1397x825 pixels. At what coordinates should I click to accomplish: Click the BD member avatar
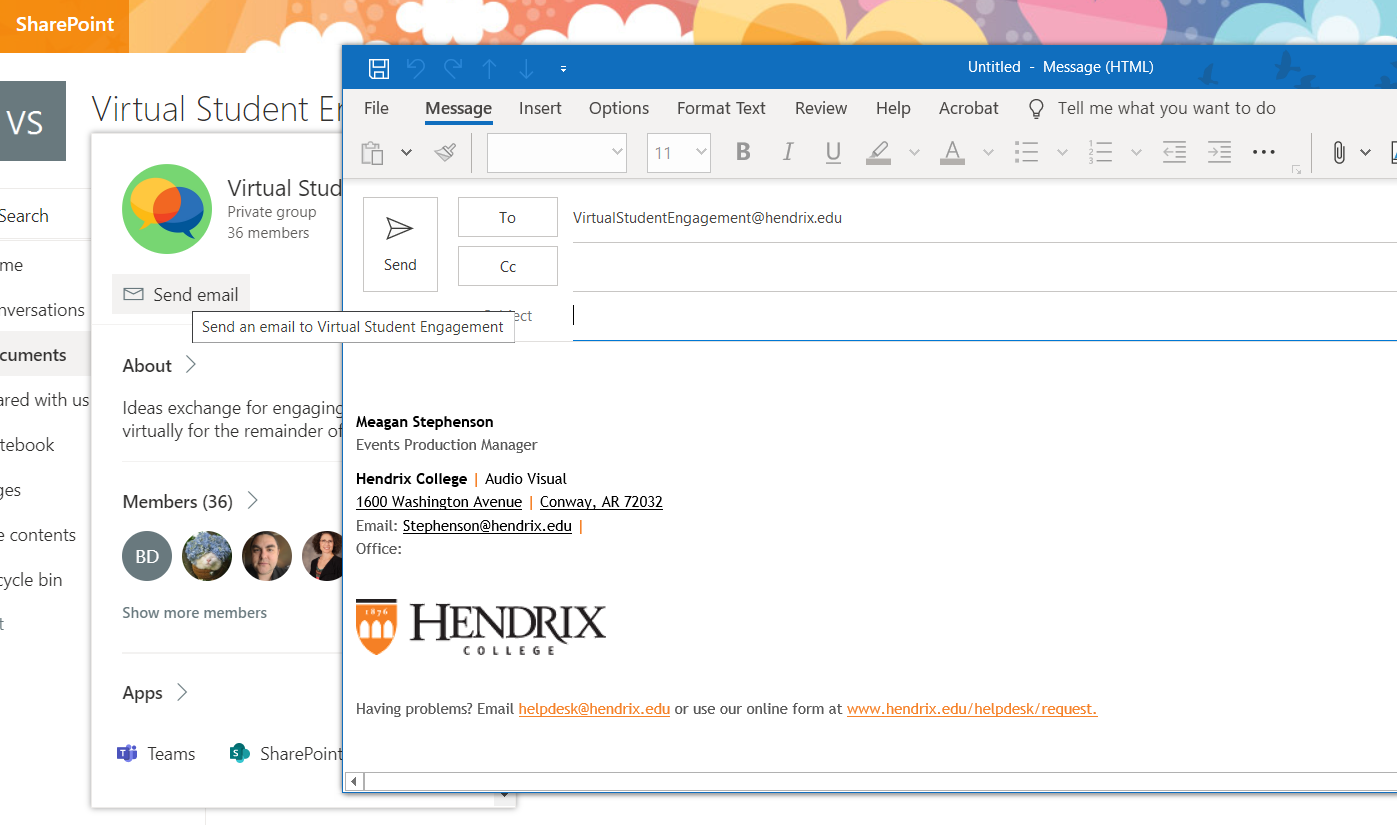(147, 556)
